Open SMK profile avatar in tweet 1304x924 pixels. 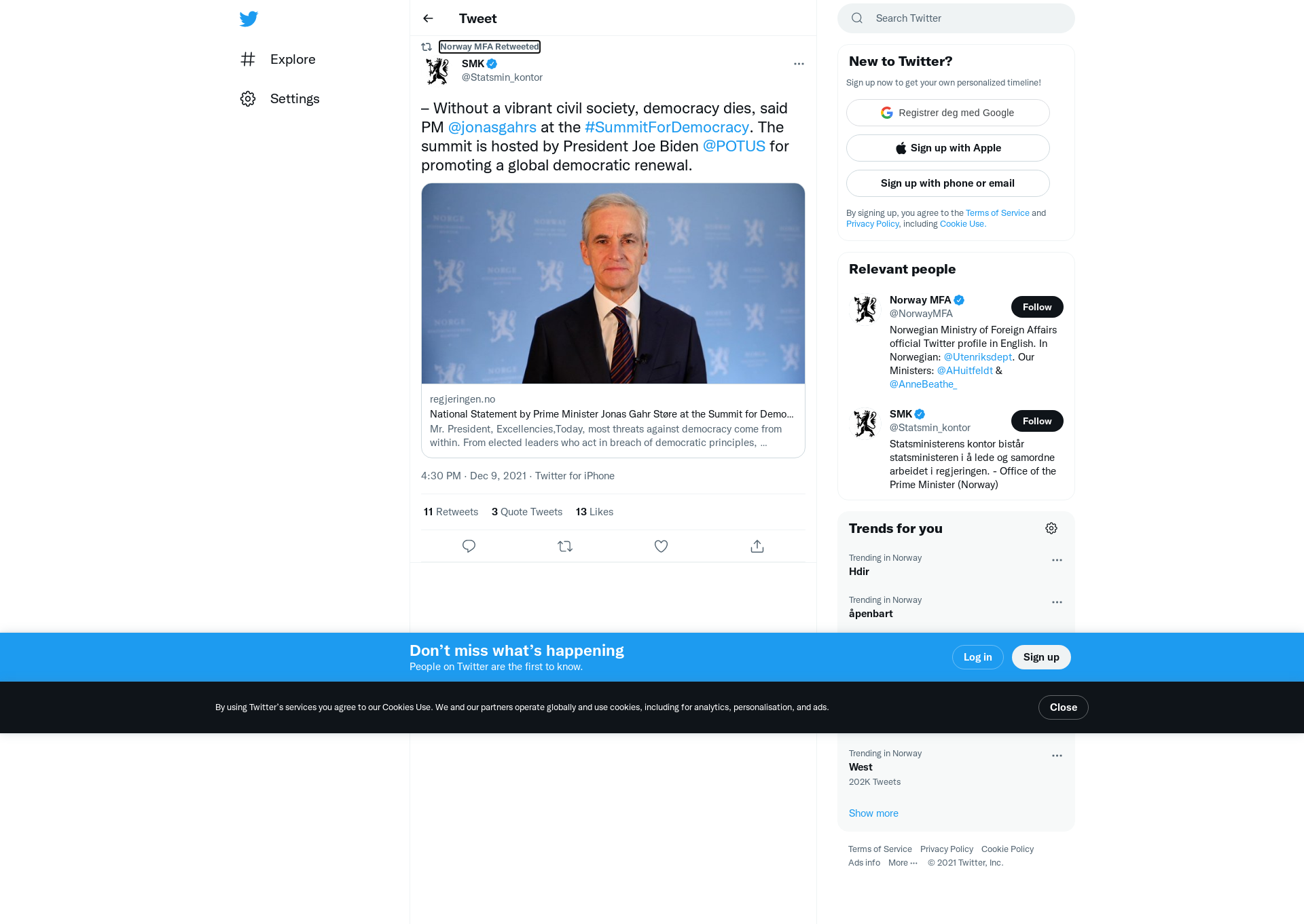tap(437, 71)
